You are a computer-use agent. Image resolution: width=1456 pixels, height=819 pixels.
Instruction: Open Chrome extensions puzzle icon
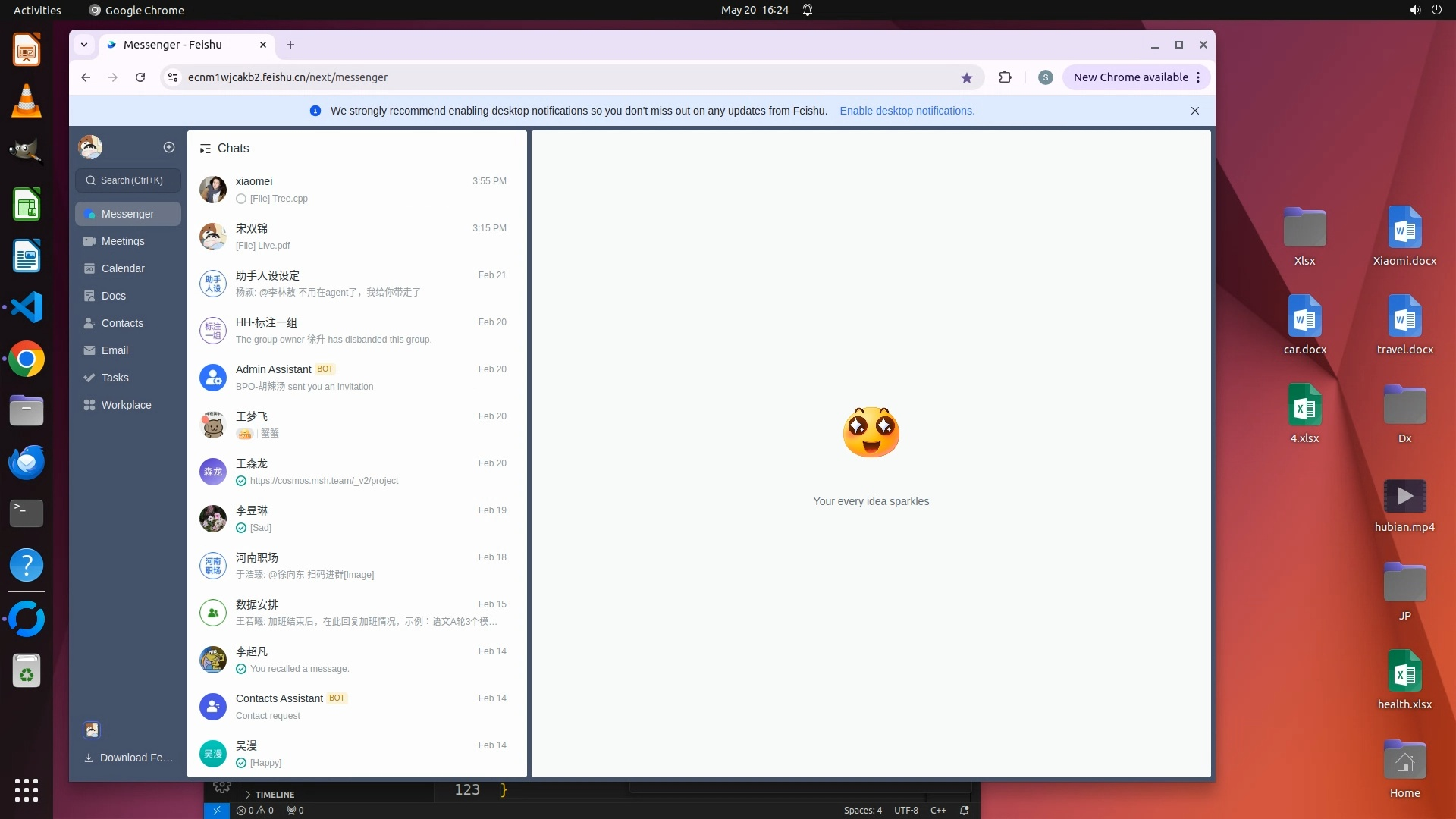click(1005, 77)
